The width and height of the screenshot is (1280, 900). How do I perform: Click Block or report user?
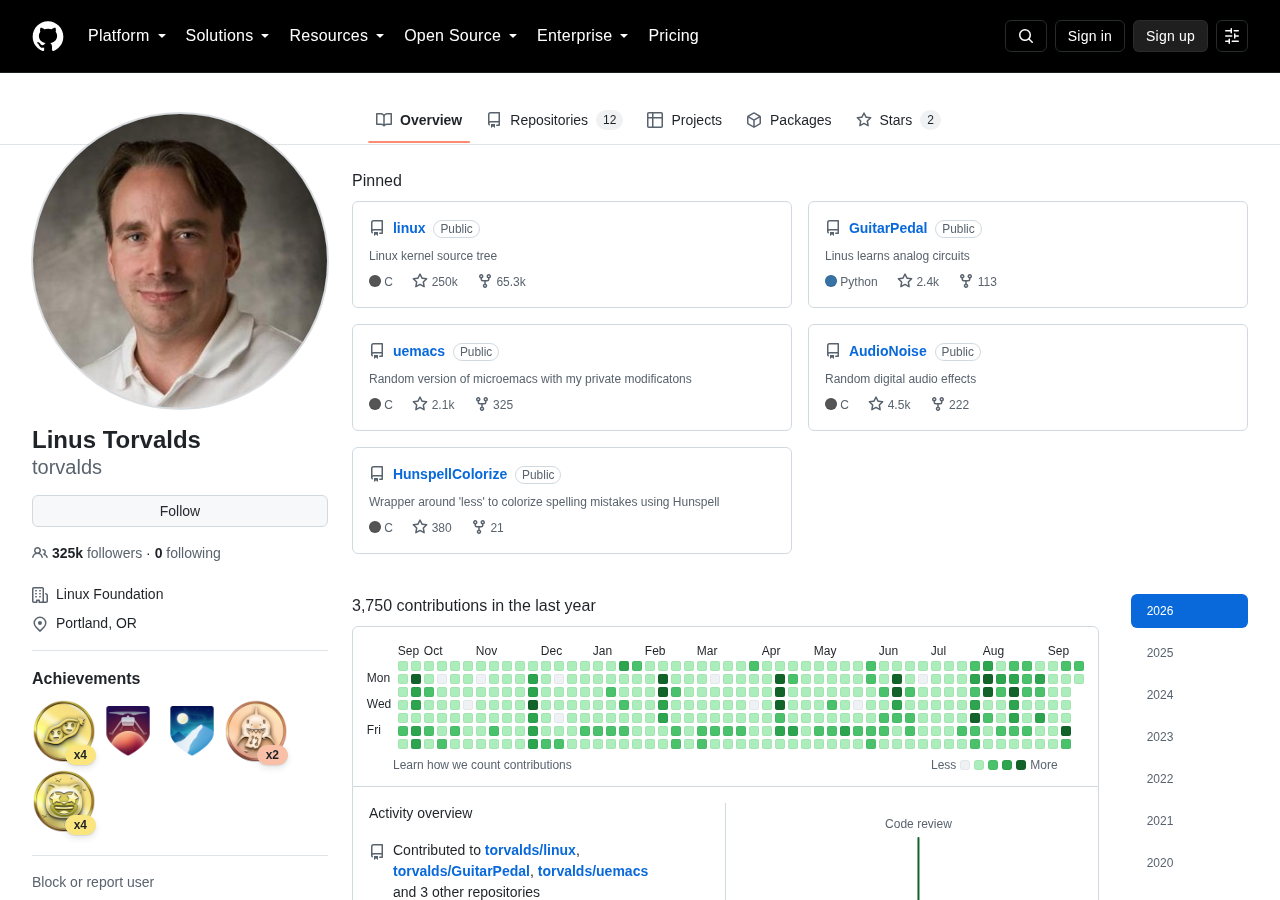tap(93, 882)
